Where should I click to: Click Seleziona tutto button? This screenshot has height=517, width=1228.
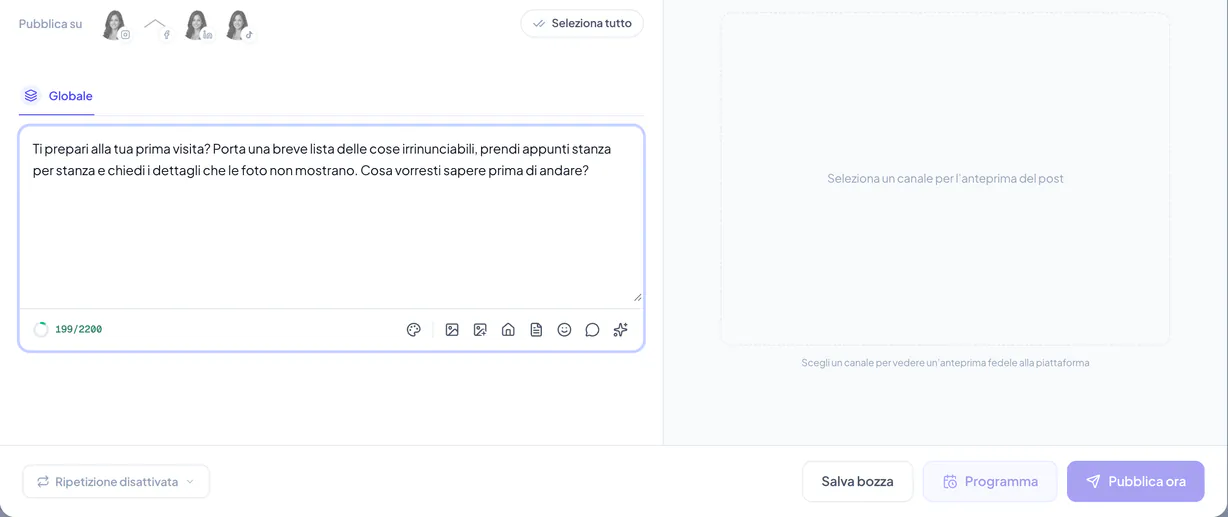pyautogui.click(x=582, y=23)
